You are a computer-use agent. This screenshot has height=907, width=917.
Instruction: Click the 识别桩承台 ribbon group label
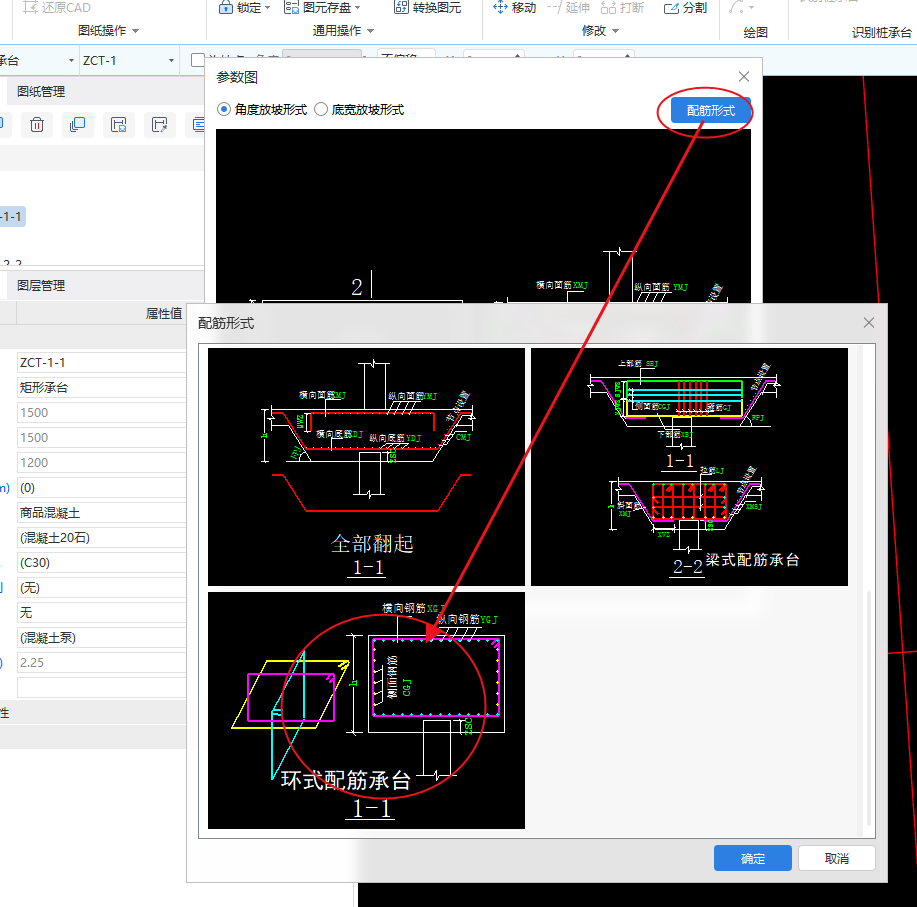click(x=881, y=33)
